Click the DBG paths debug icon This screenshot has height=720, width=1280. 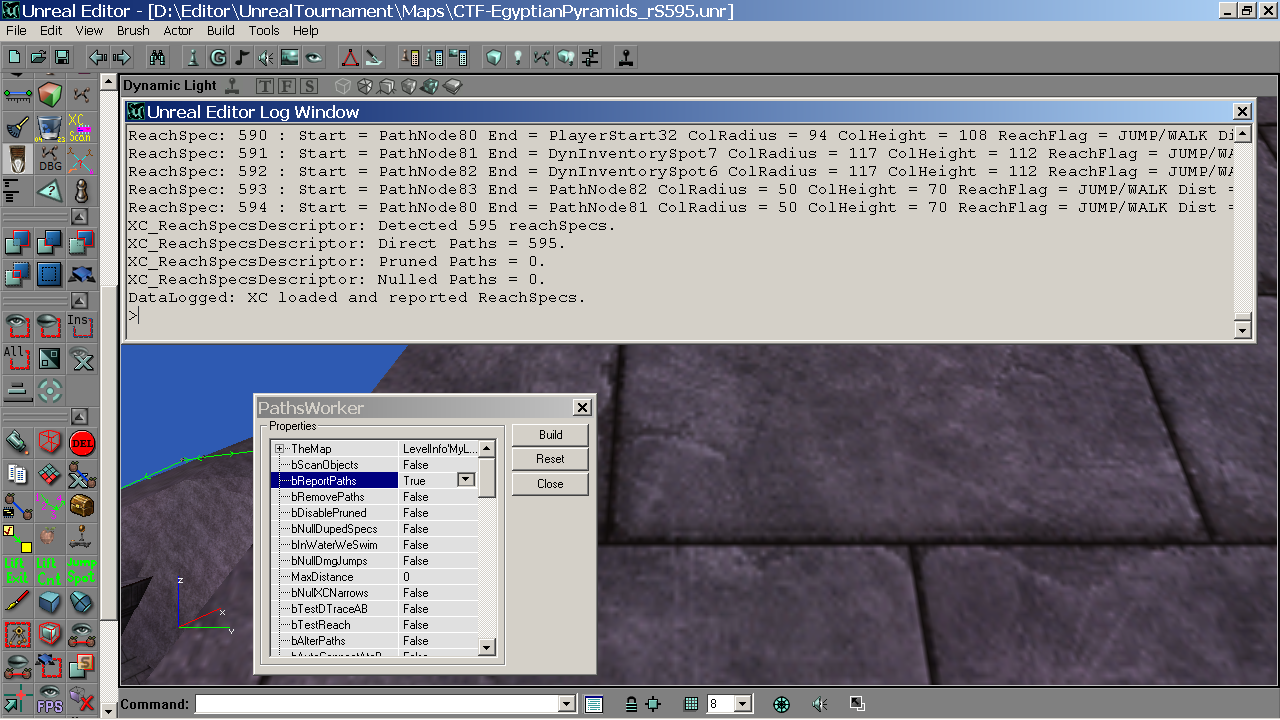(x=49, y=158)
